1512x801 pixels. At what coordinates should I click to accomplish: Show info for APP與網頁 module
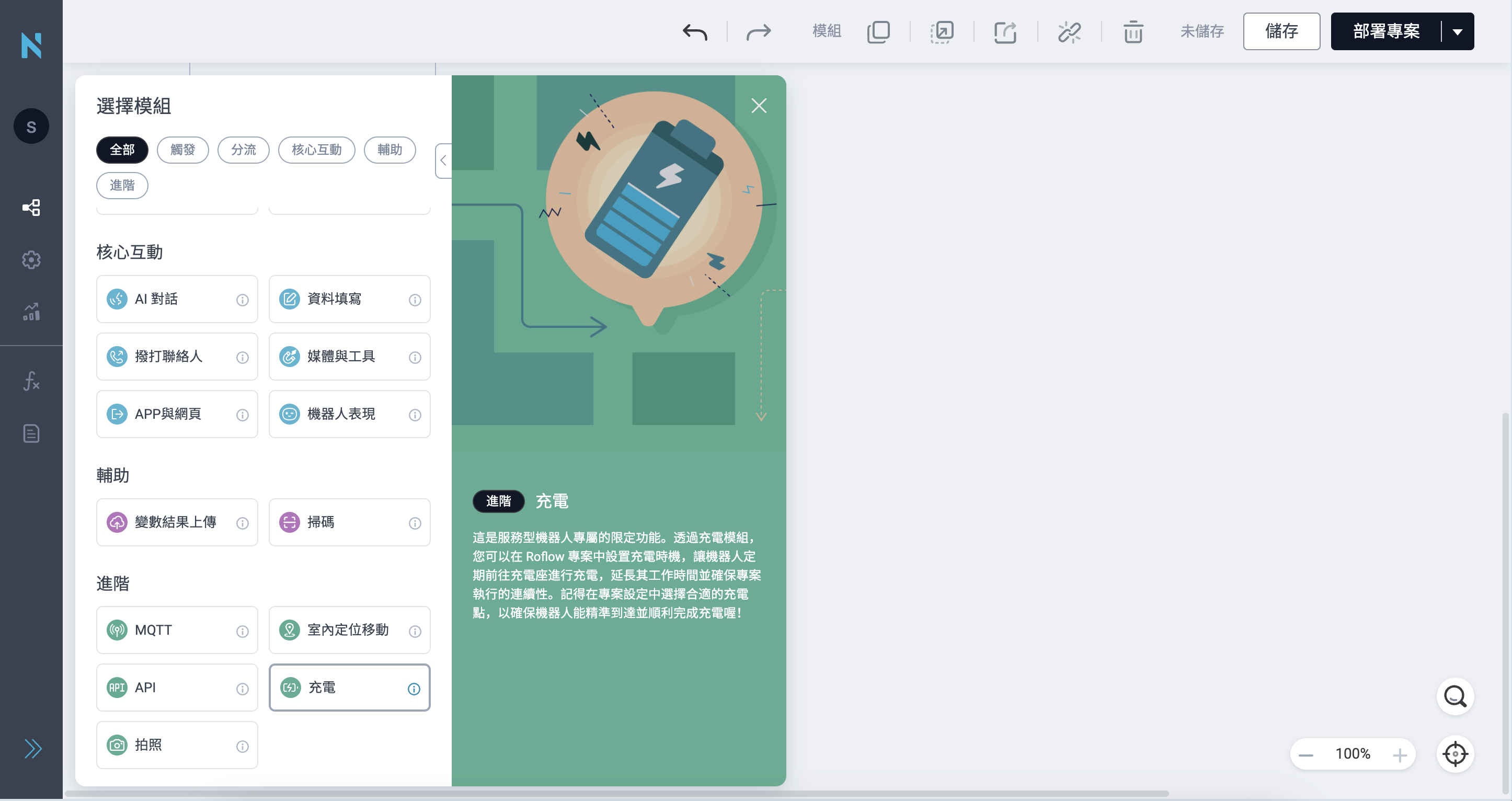(243, 415)
